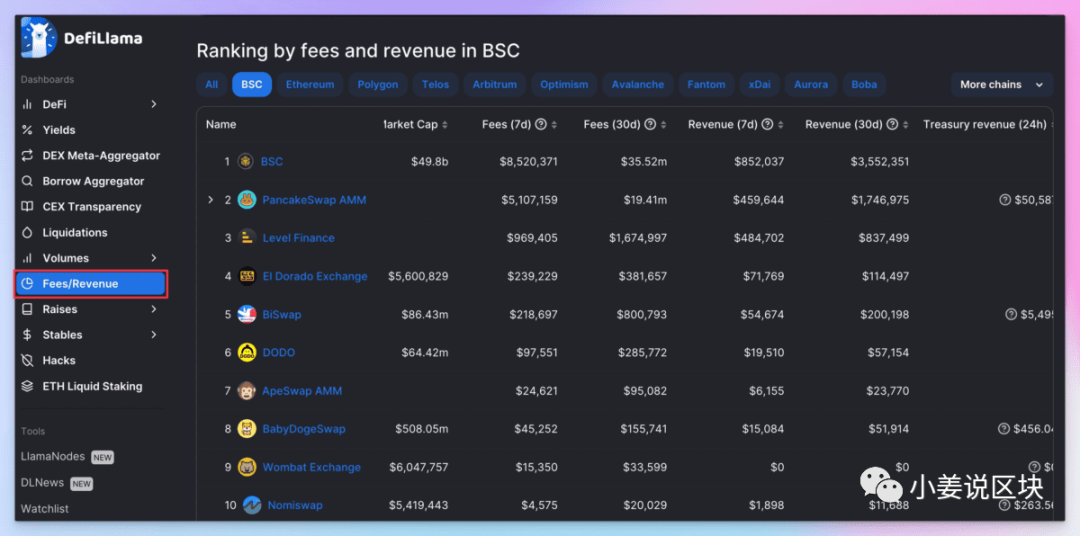Expand the DeFi sidebar submenu arrow
This screenshot has width=1080, height=536.
click(x=154, y=104)
